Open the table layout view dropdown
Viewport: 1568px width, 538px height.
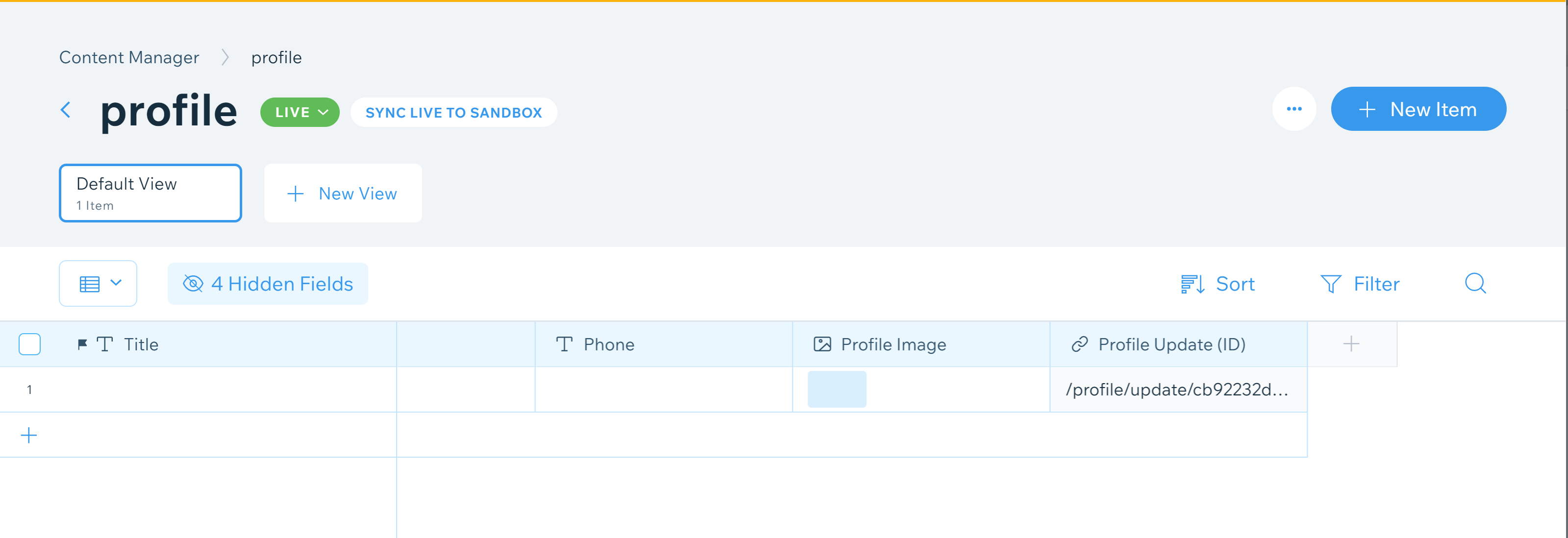98,284
